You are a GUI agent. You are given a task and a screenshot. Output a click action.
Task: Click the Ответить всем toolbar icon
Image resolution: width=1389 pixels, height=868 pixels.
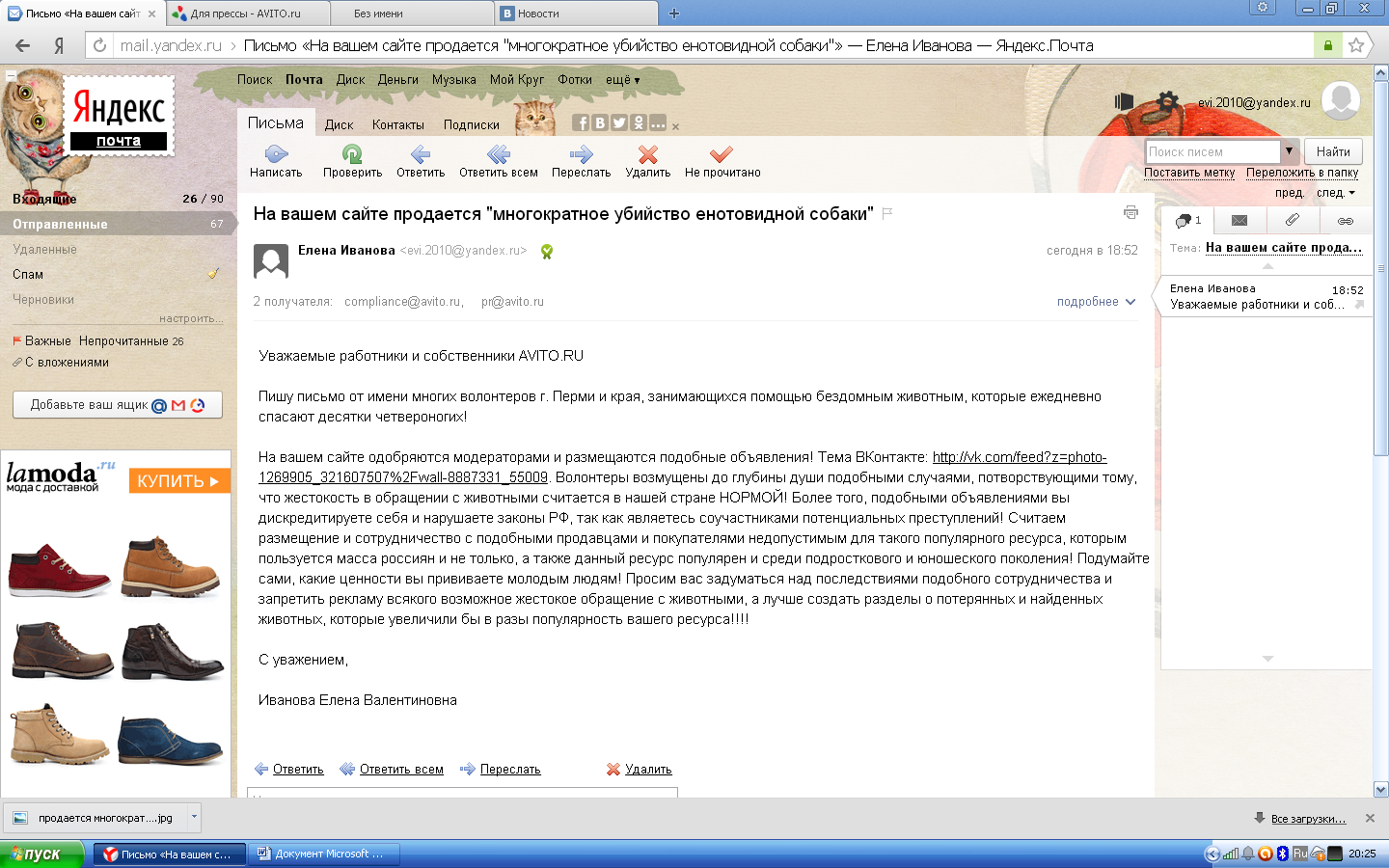pos(498,153)
